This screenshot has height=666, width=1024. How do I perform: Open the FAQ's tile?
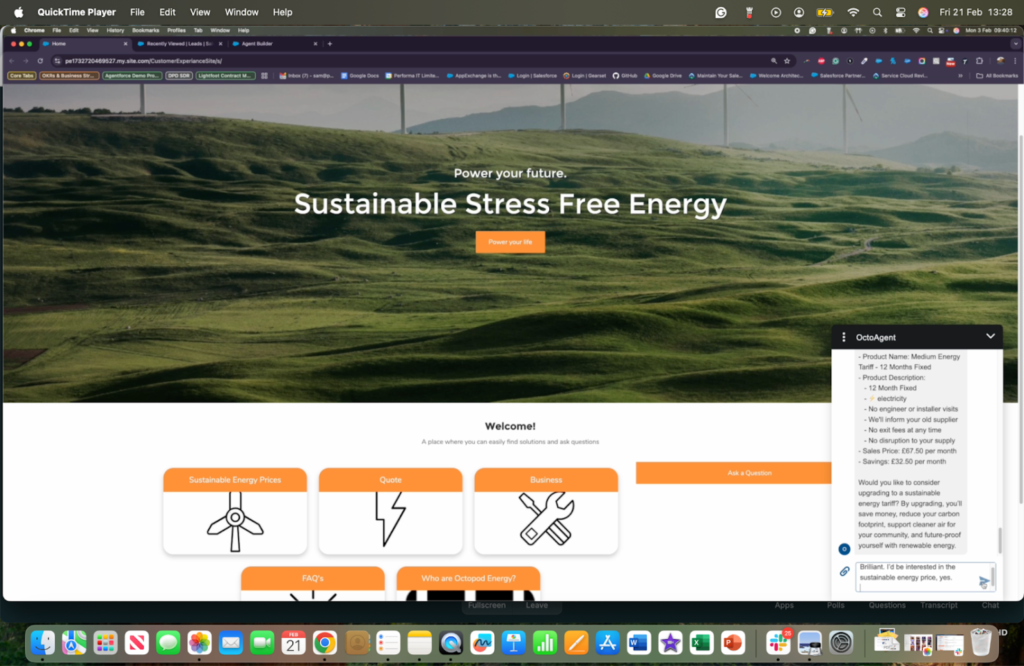tap(313, 578)
